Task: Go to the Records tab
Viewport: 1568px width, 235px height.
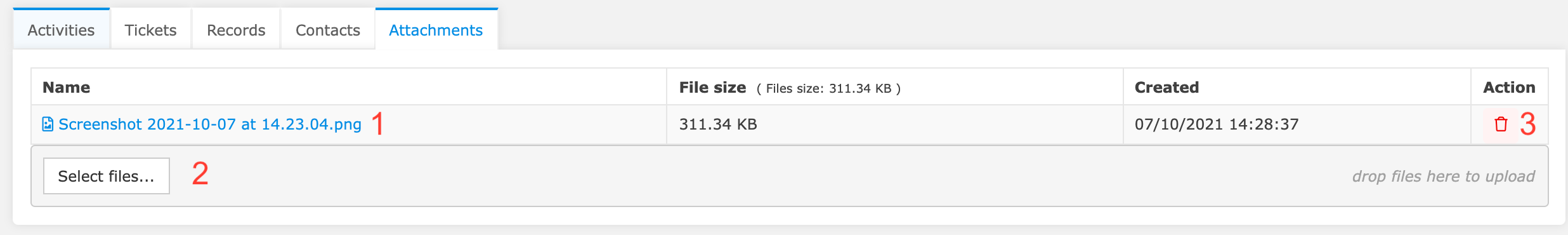Action: point(236,29)
